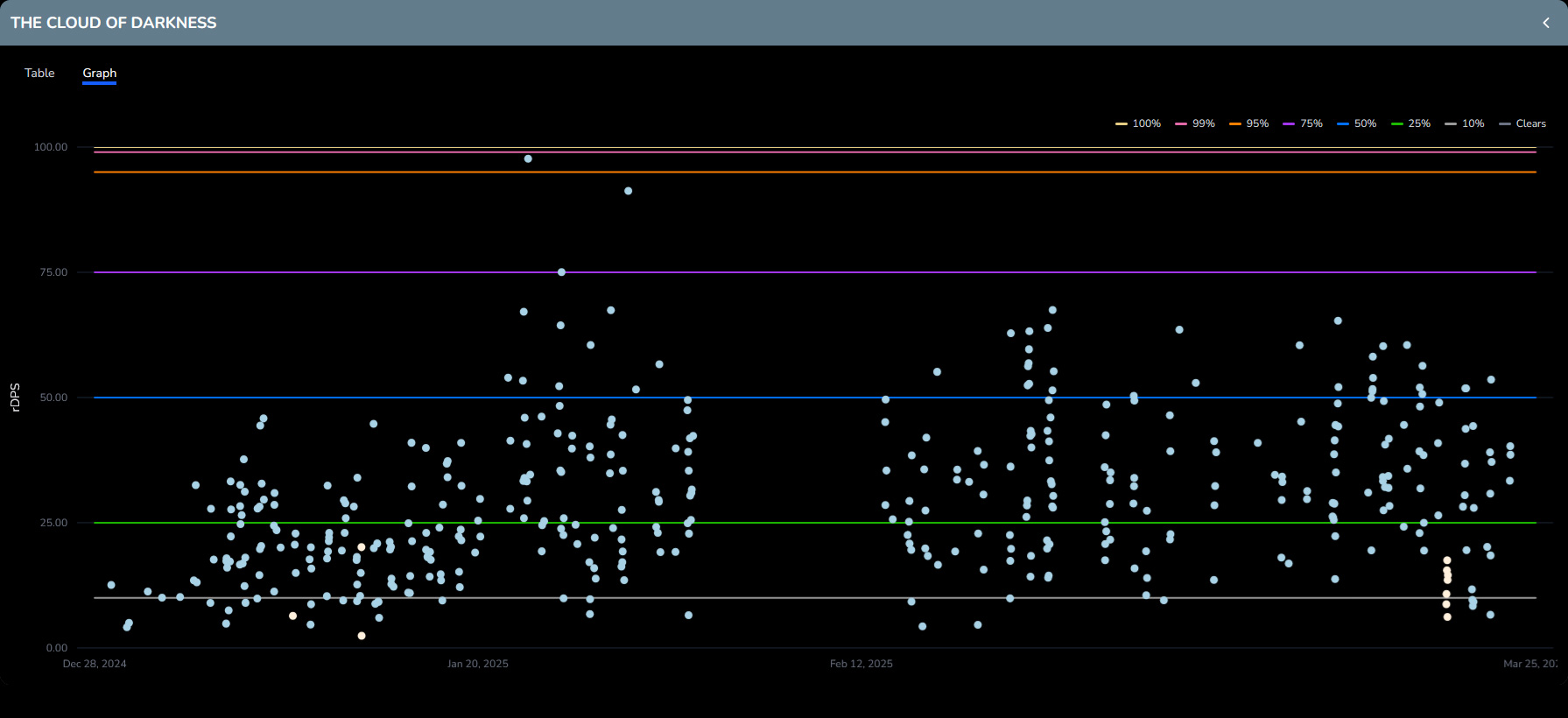Click the 100.00 y-axis tick label
Image resolution: width=1568 pixels, height=718 pixels.
tap(51, 147)
